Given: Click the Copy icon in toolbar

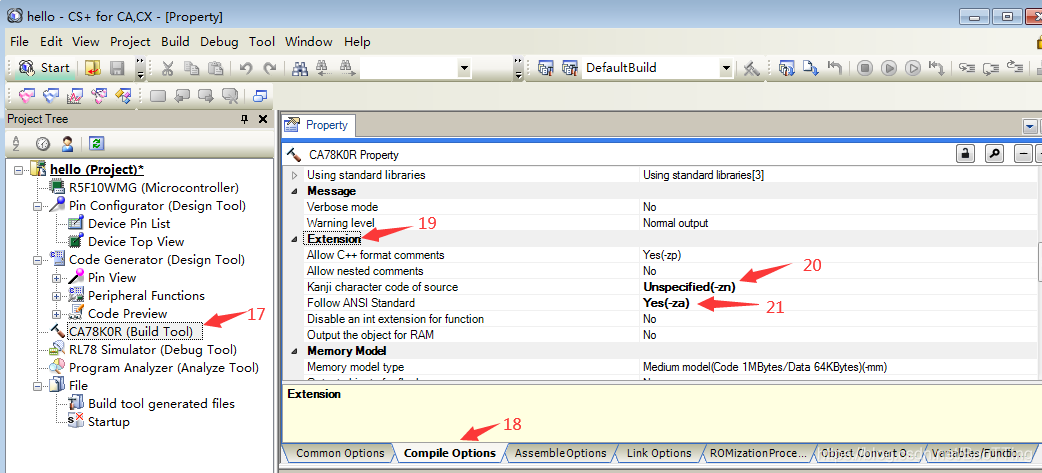Looking at the screenshot, I should pos(191,68).
